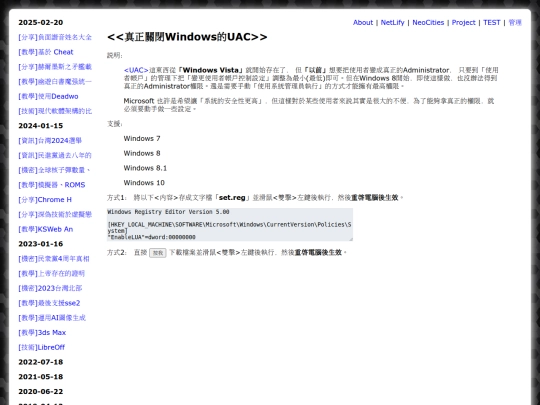540x405 pixels.
Task: Open the Project page link
Action: point(464,22)
